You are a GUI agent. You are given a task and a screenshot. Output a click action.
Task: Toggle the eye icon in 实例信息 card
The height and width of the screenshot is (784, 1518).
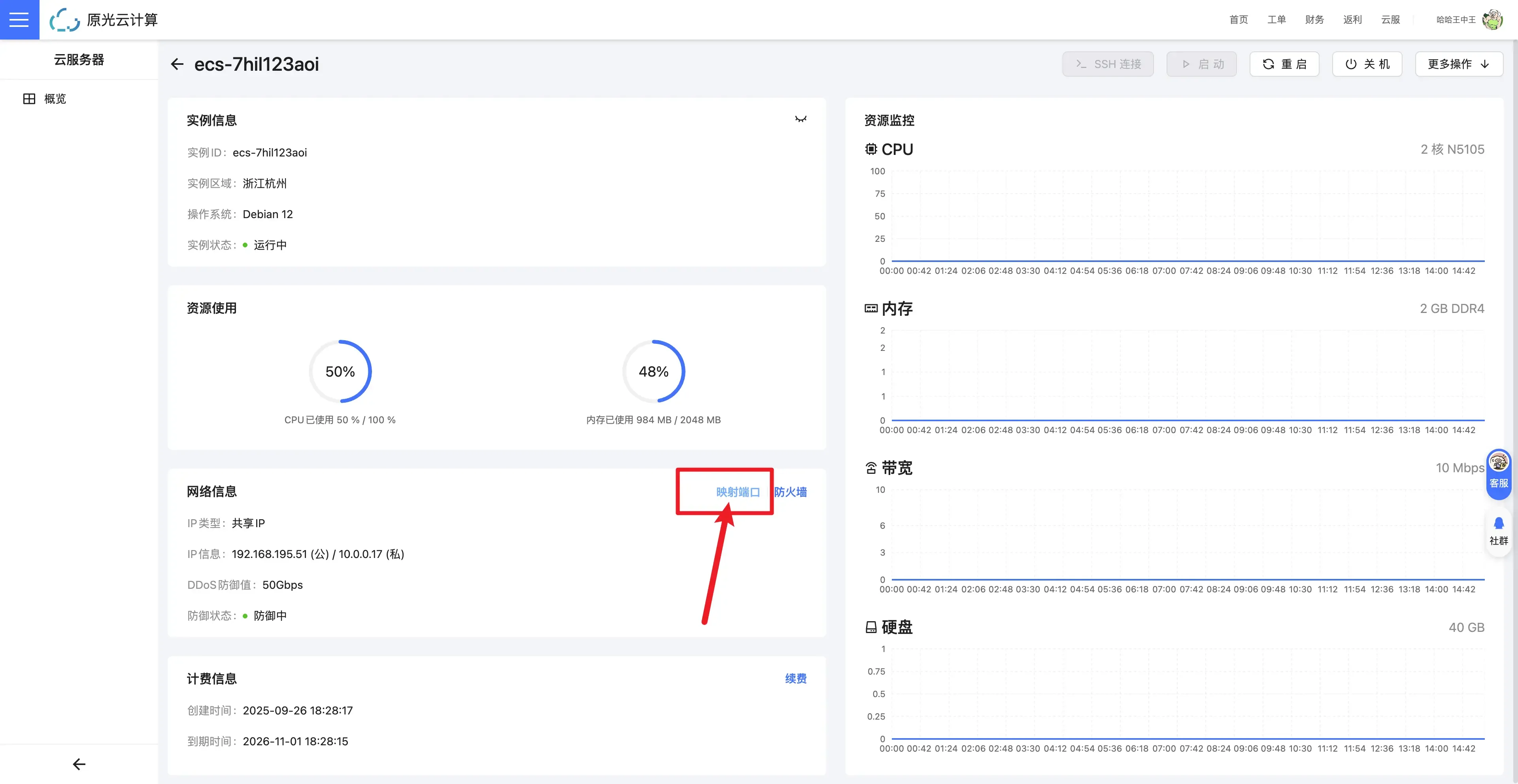pos(800,120)
